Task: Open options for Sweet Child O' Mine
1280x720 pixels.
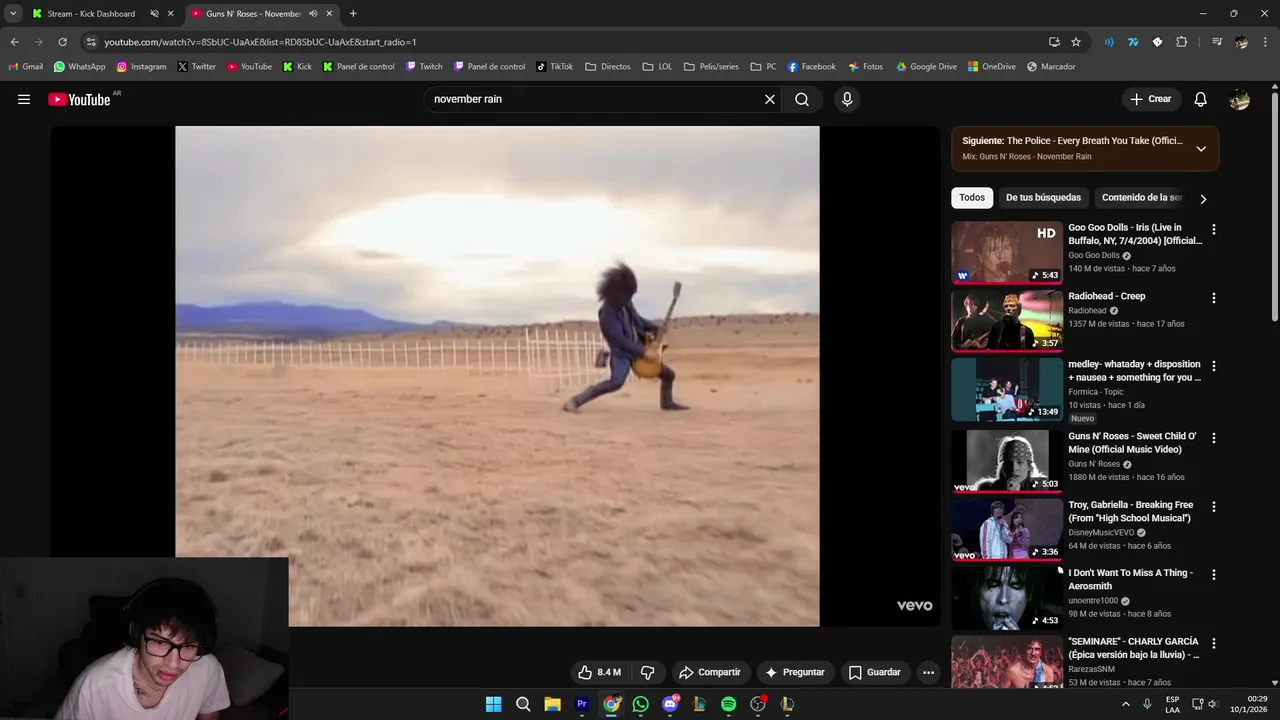Action: click(1214, 438)
